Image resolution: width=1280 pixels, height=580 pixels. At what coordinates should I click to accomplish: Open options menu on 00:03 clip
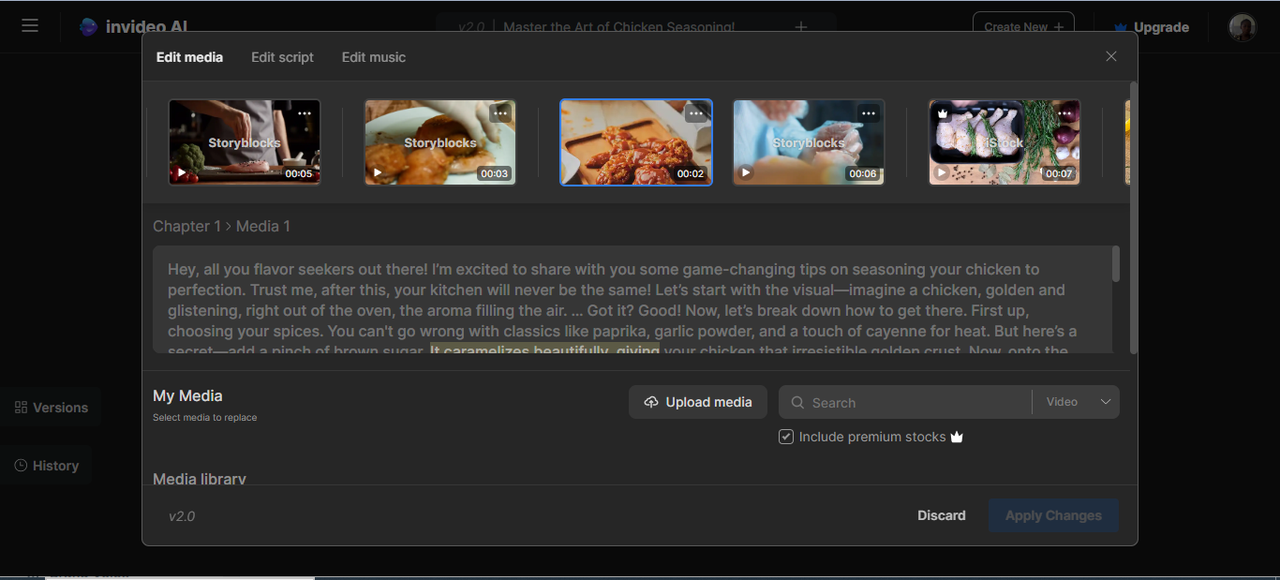tap(501, 113)
